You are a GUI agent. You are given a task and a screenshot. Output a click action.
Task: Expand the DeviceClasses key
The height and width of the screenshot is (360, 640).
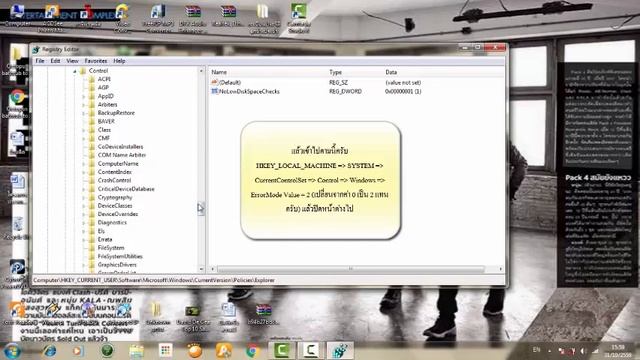coord(84,206)
